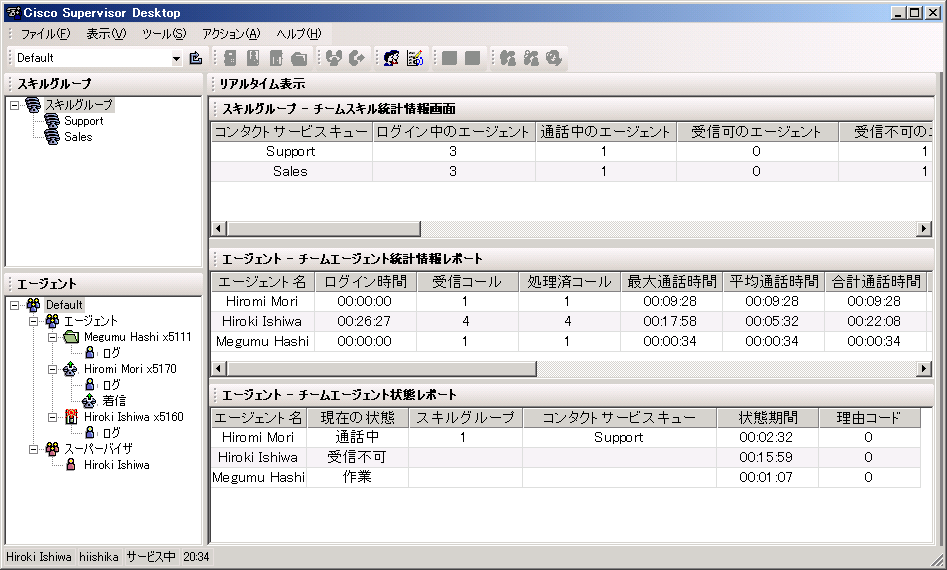Click the 通話中のエージェント column header
Screen dimensions: 947x570
(x=606, y=132)
